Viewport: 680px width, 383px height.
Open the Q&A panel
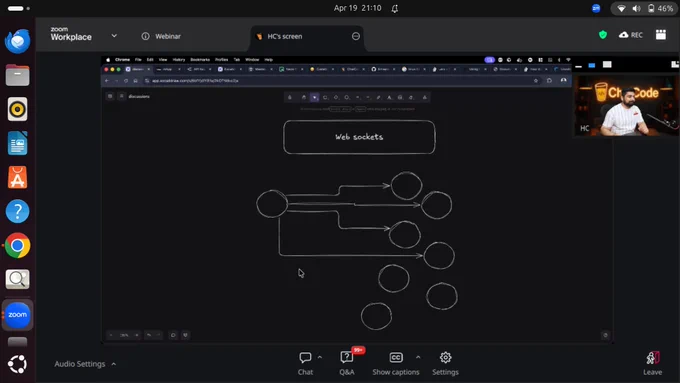[x=347, y=363]
